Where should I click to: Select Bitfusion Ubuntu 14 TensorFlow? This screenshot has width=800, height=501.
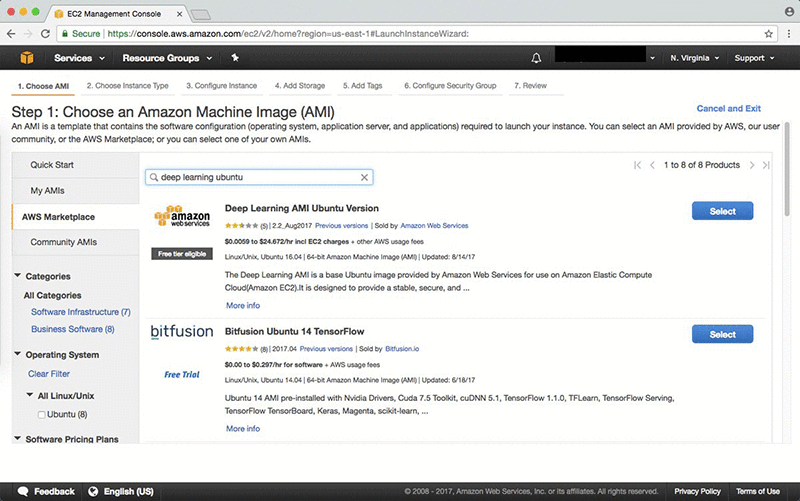pyautogui.click(x=722, y=335)
